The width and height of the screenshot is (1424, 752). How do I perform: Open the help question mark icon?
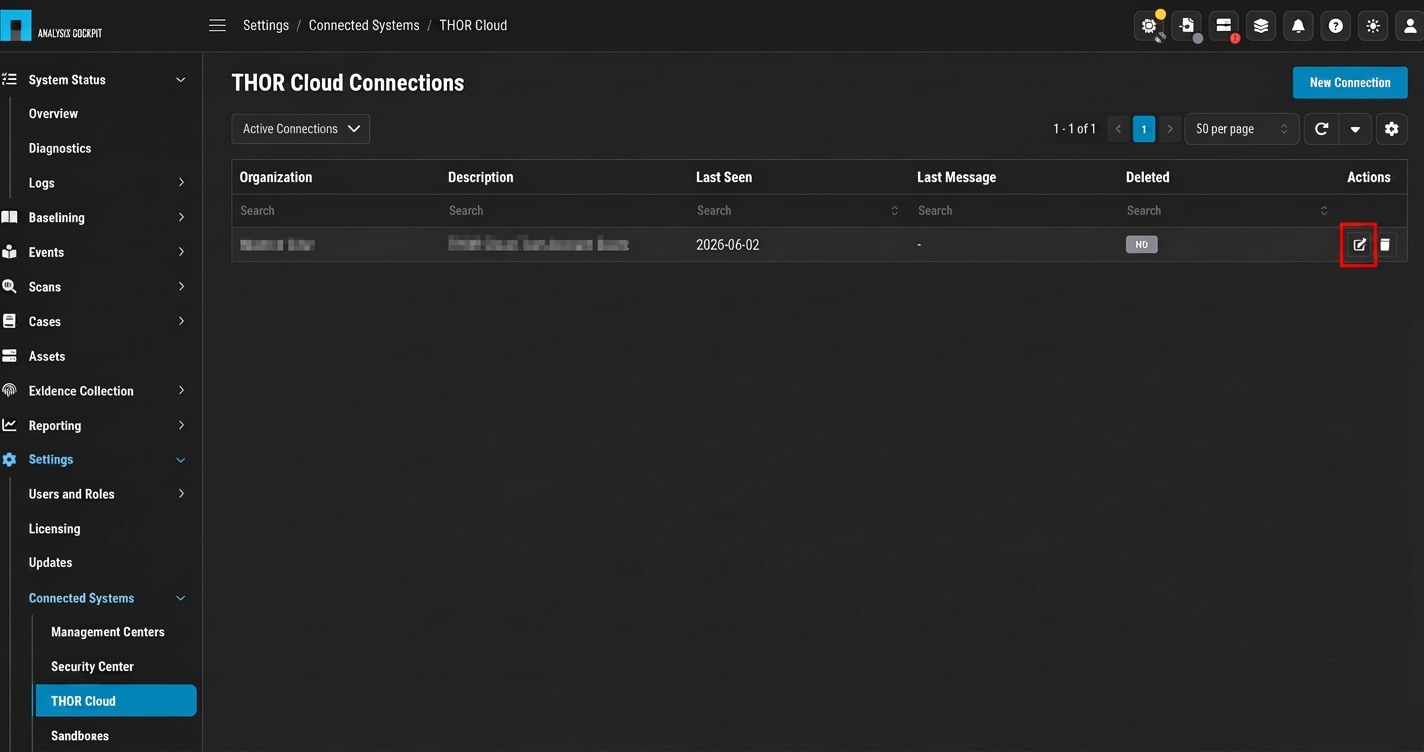(1335, 26)
